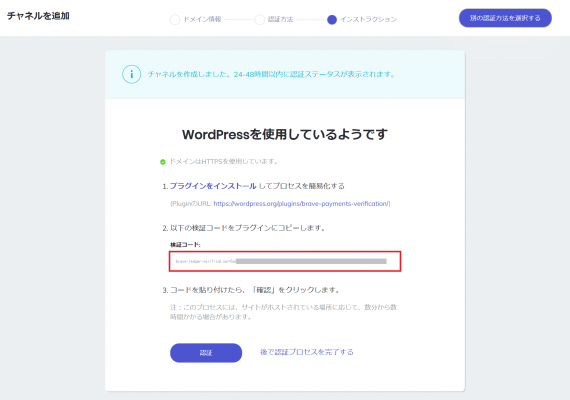Click the チャネルを追加 heading
The height and width of the screenshot is (400, 570).
click(38, 16)
